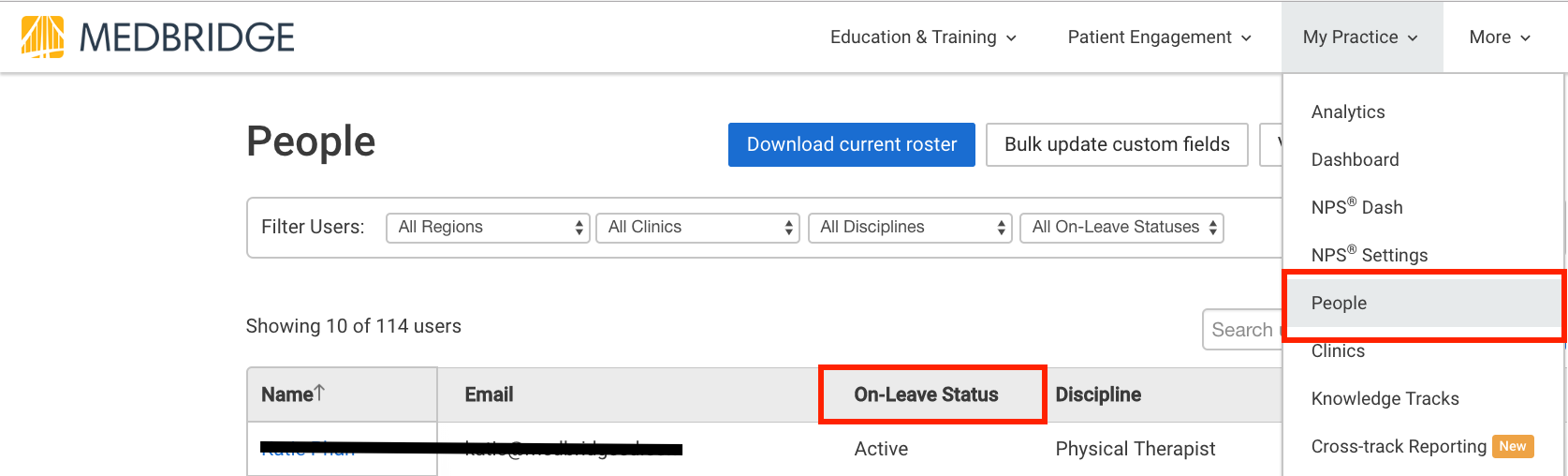This screenshot has height=476, width=1568.
Task: Sort by the Name column arrow
Action: [319, 393]
